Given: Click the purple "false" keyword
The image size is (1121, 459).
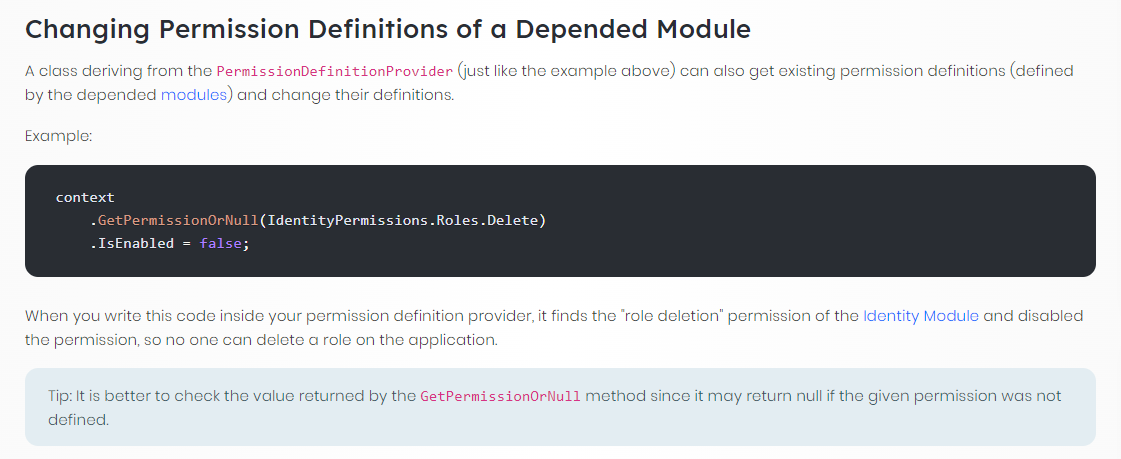Looking at the screenshot, I should pyautogui.click(x=219, y=242).
